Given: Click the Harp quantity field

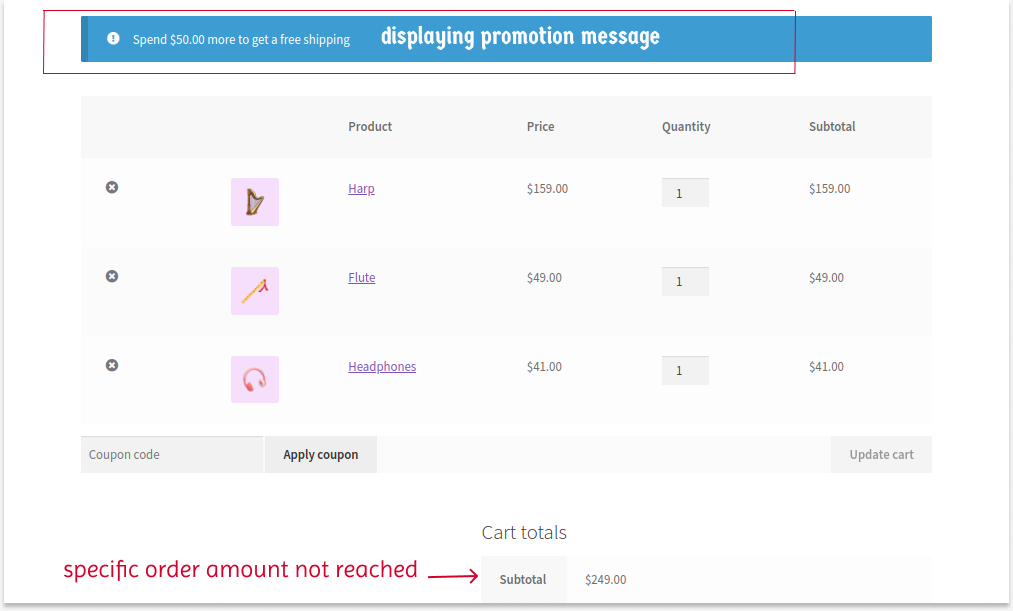Looking at the screenshot, I should (x=685, y=192).
